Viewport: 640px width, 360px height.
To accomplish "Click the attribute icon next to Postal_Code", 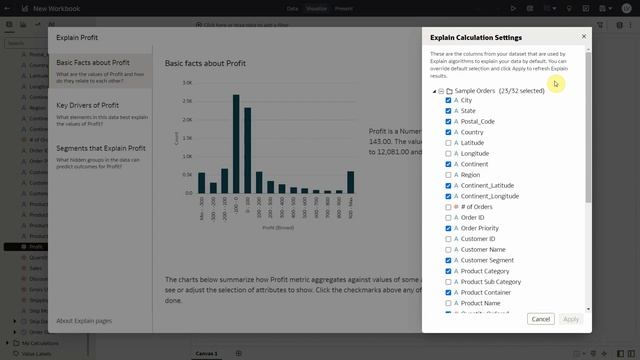I will click(x=456, y=121).
